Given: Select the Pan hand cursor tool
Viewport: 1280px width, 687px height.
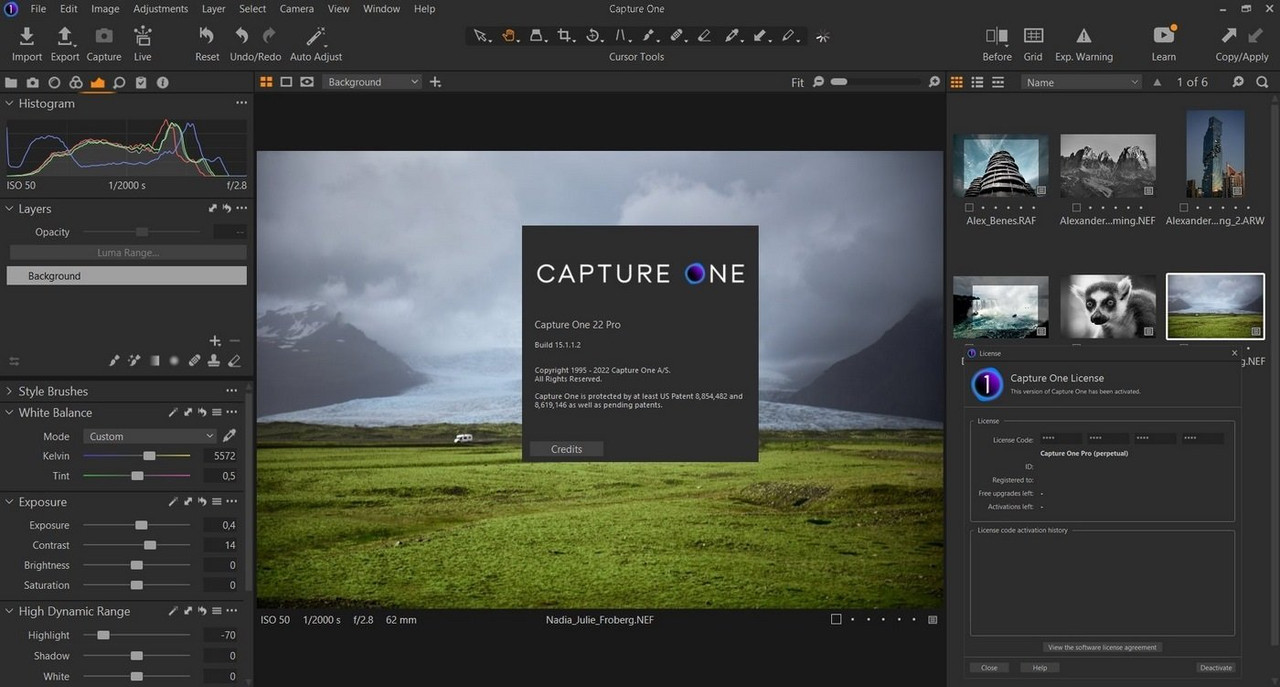Looking at the screenshot, I should pos(509,36).
